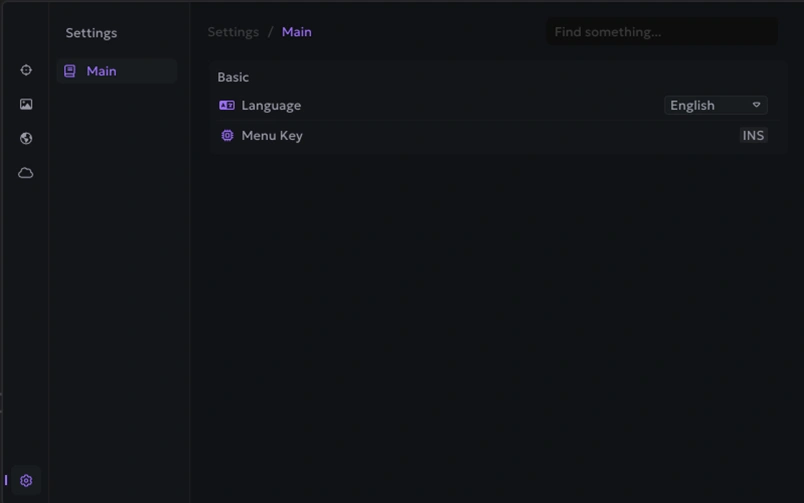804x503 pixels.
Task: Select the Main tab in Settings panel
Action: coord(116,71)
